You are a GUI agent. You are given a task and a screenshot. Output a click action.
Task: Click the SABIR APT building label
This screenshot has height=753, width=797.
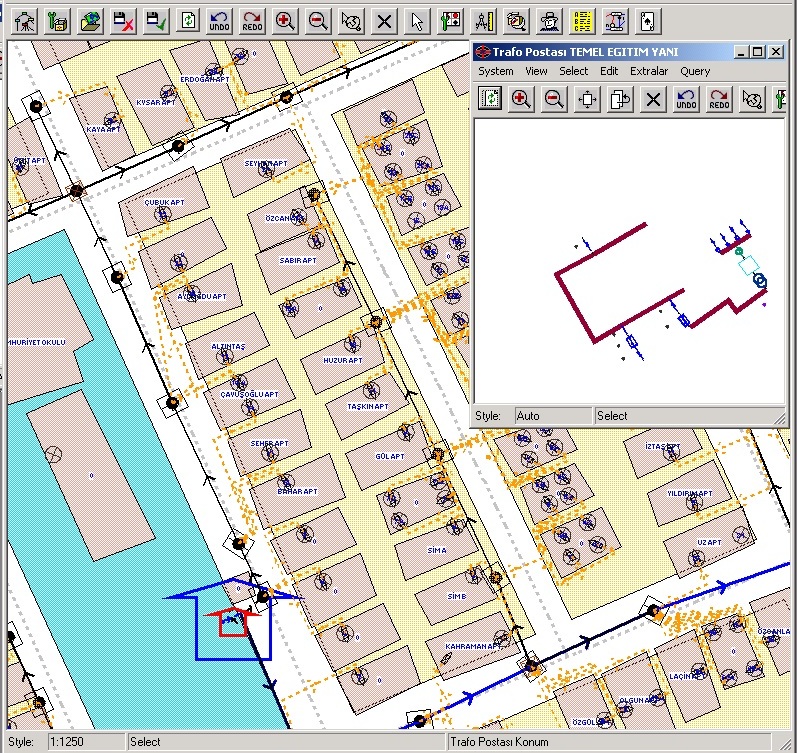[298, 260]
